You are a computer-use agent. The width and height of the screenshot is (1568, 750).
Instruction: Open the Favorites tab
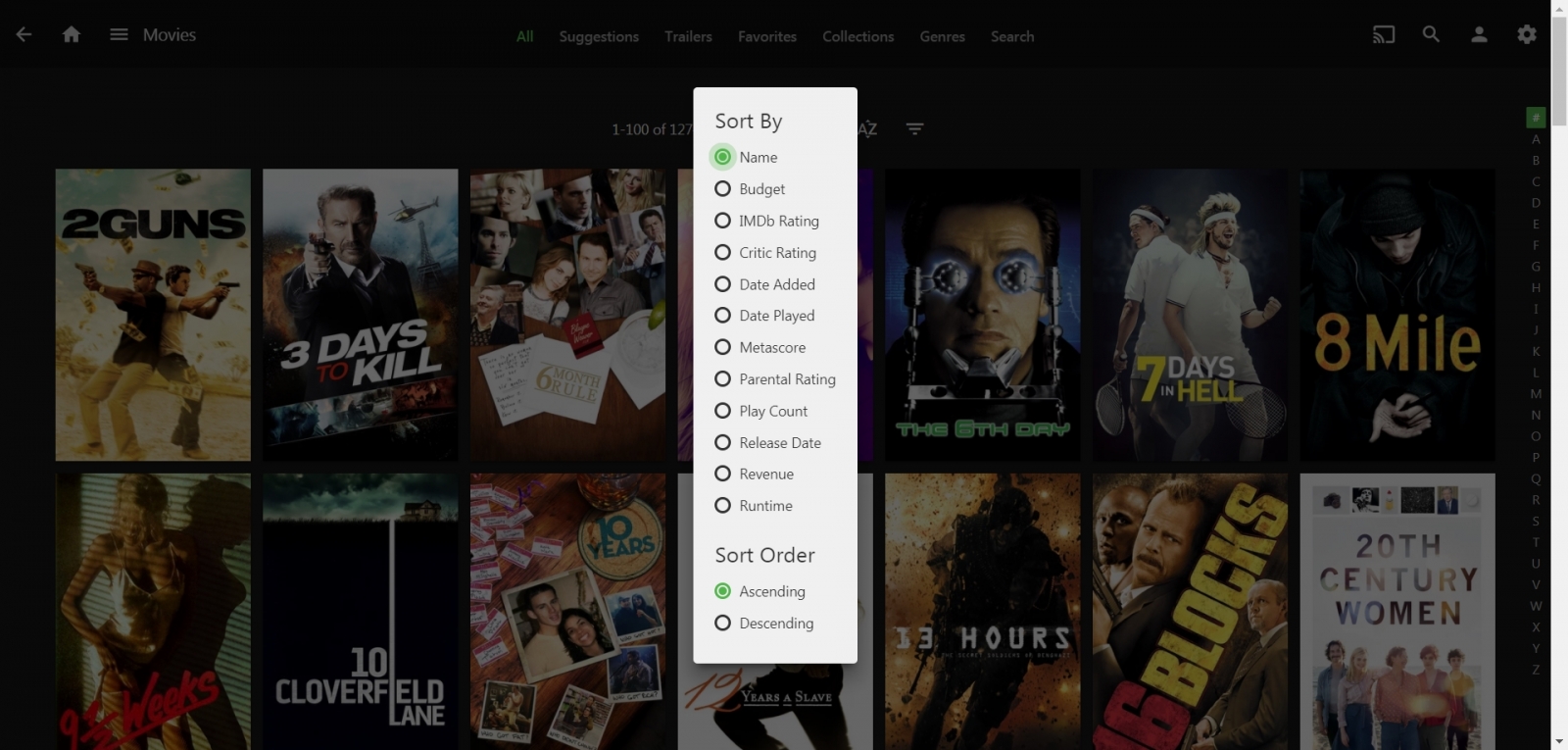pyautogui.click(x=767, y=36)
